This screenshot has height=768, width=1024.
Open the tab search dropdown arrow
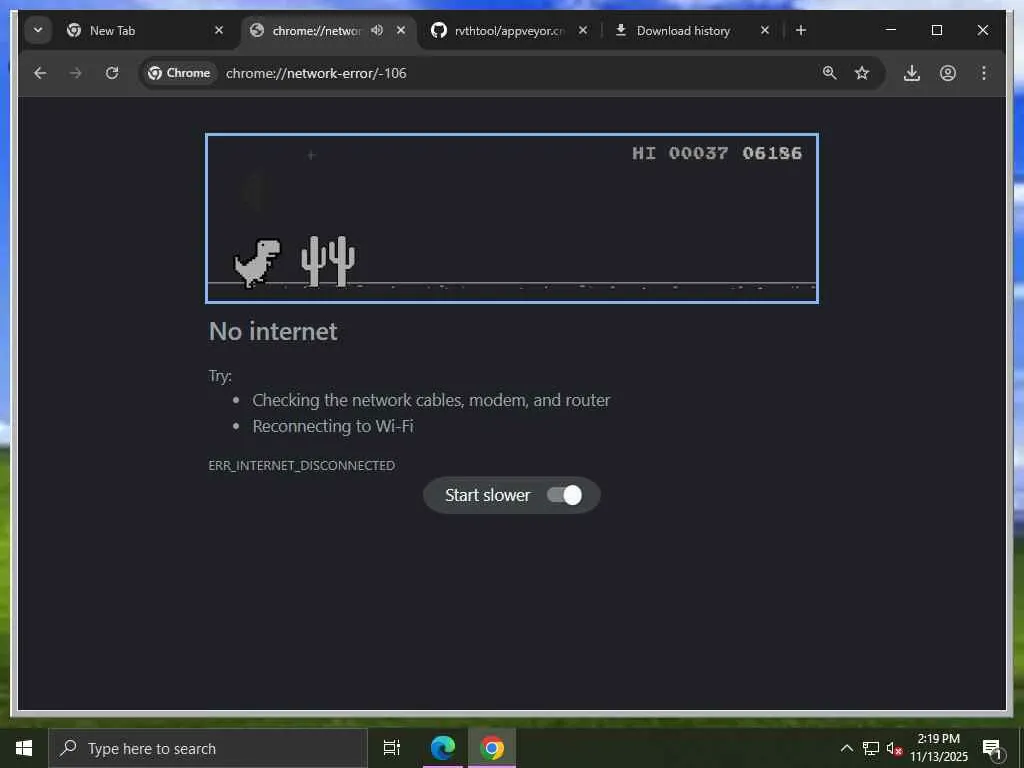point(38,30)
